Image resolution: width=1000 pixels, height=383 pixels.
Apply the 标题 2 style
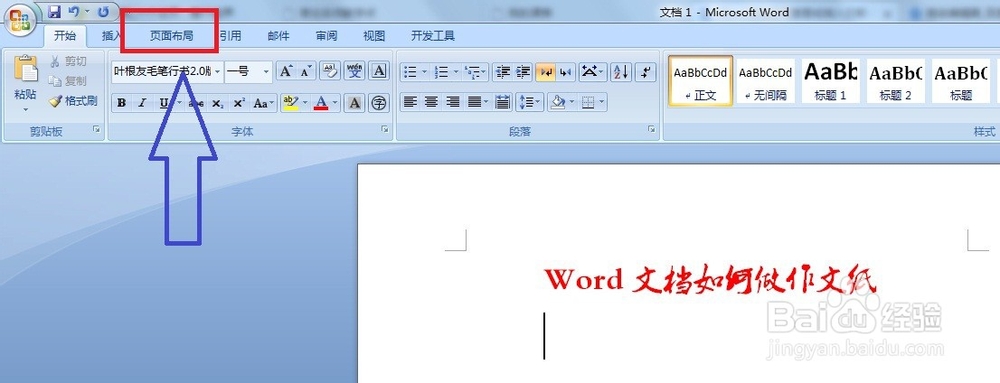coord(895,81)
